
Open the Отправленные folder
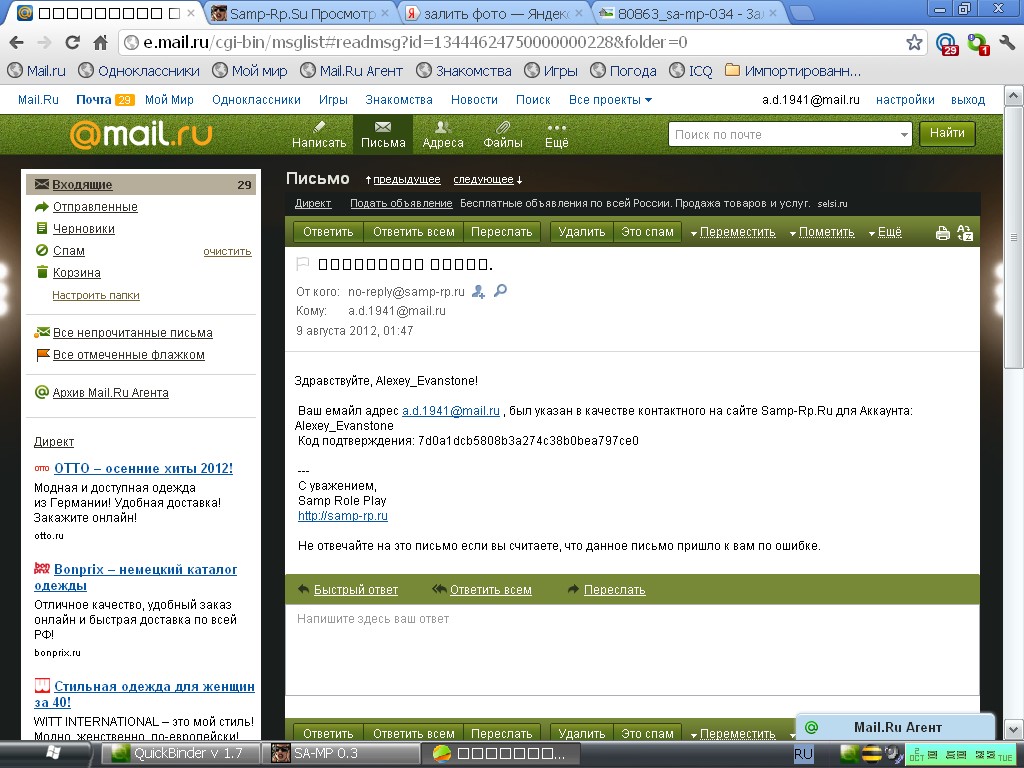pos(95,207)
